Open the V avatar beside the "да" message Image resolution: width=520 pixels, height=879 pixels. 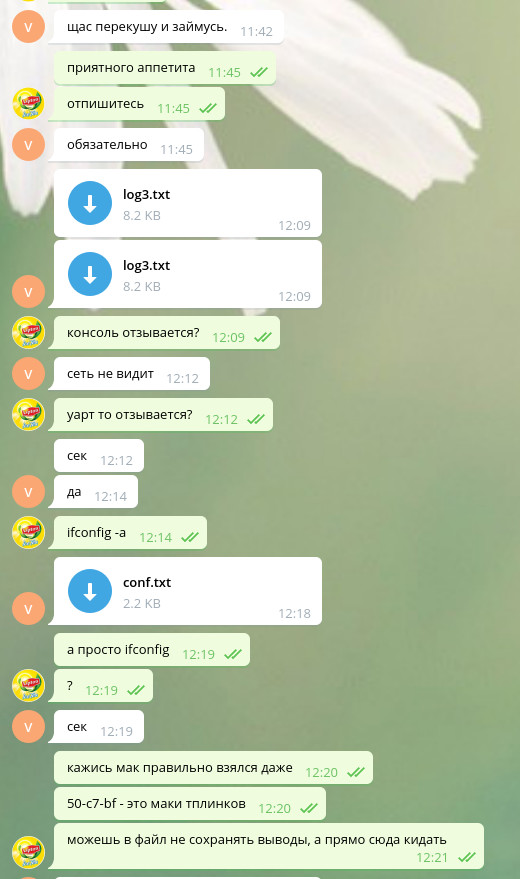coord(29,492)
